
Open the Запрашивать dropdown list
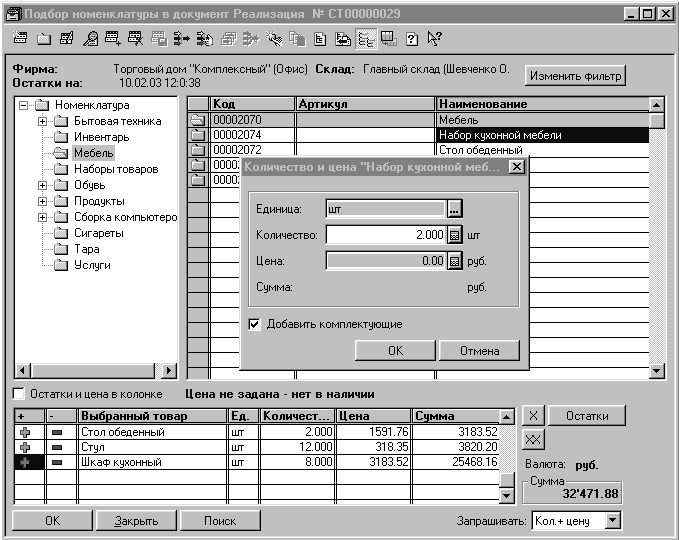(x=613, y=520)
